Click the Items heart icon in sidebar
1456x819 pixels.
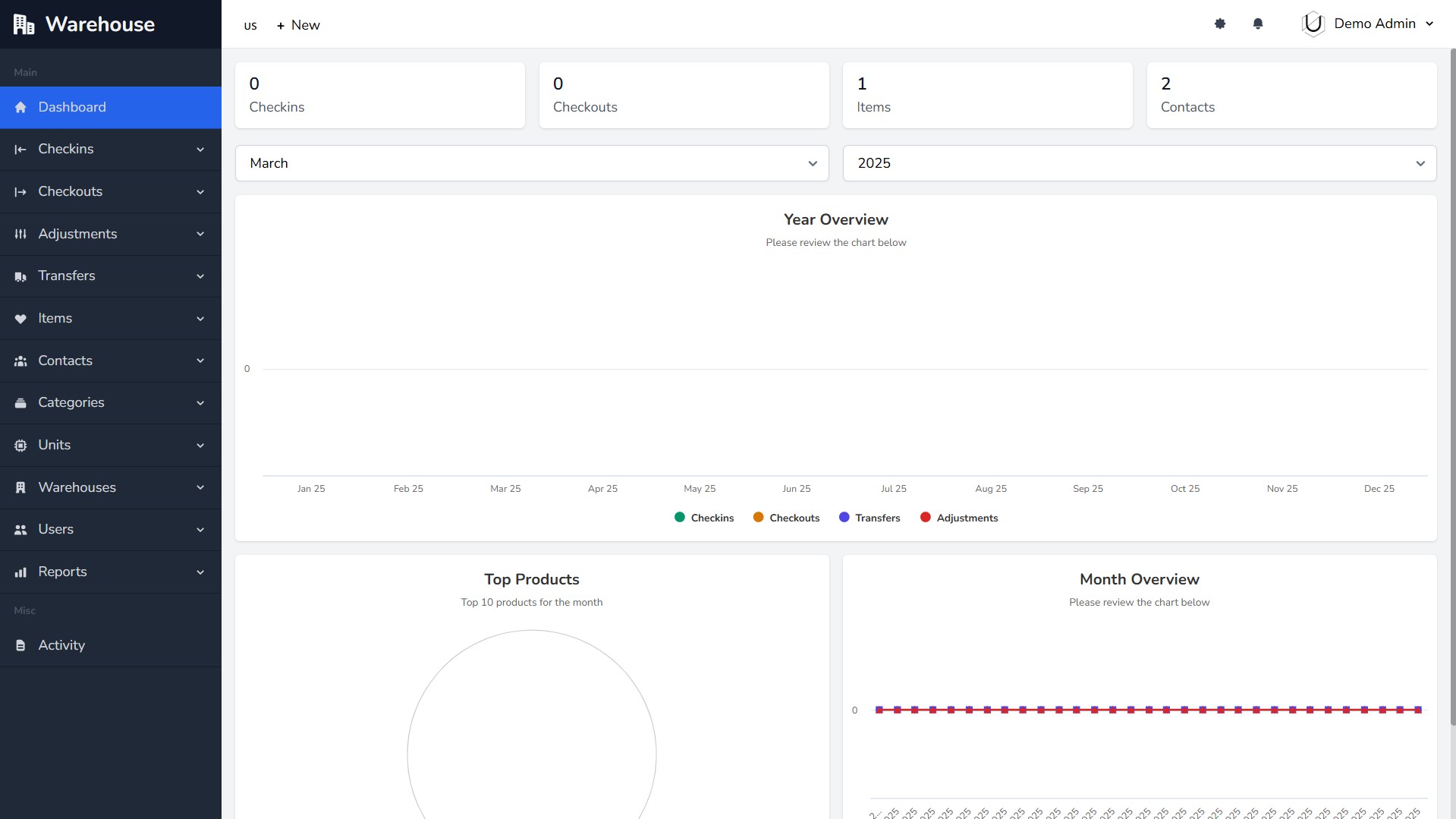(20, 319)
